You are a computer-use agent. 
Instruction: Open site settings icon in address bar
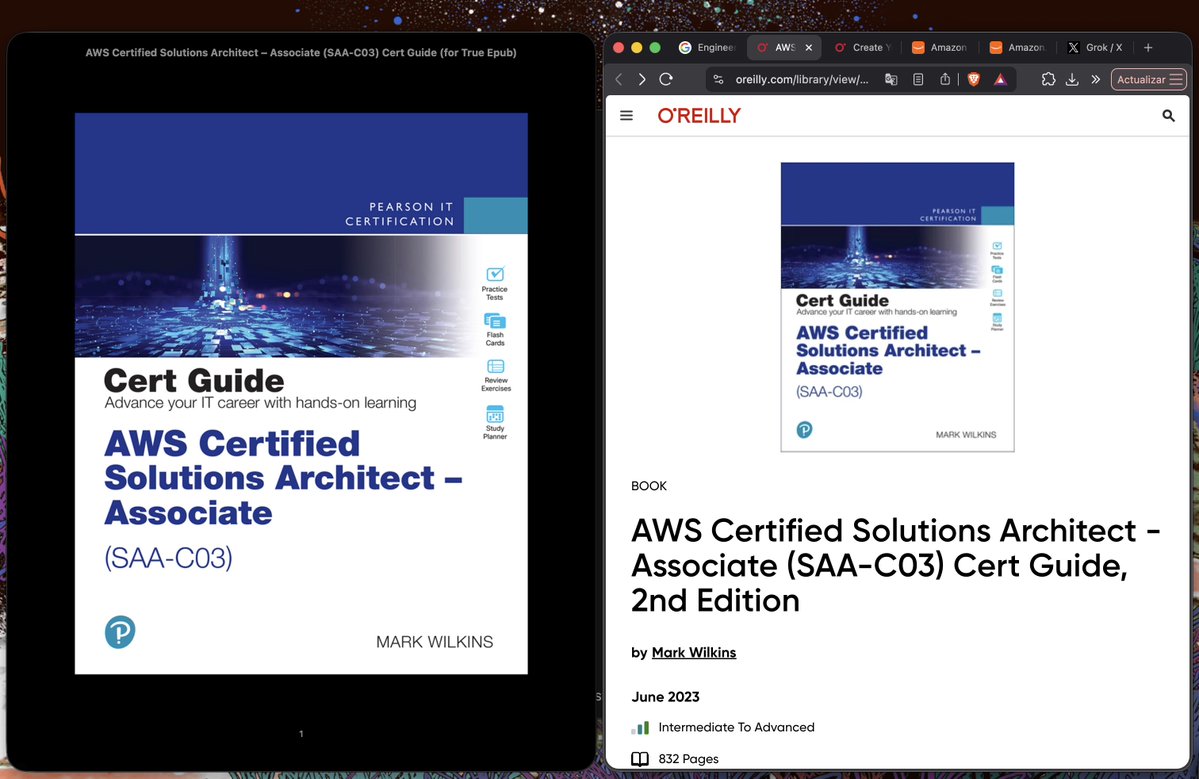[x=718, y=80]
